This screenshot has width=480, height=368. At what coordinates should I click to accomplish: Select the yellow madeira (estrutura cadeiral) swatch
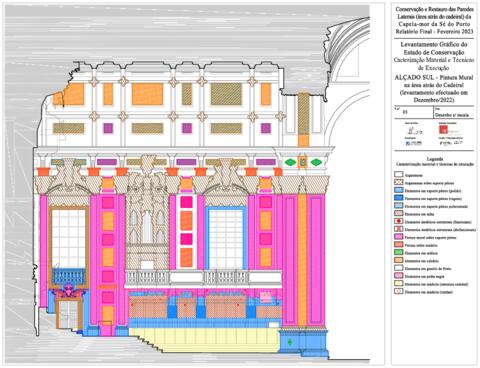[399, 284]
